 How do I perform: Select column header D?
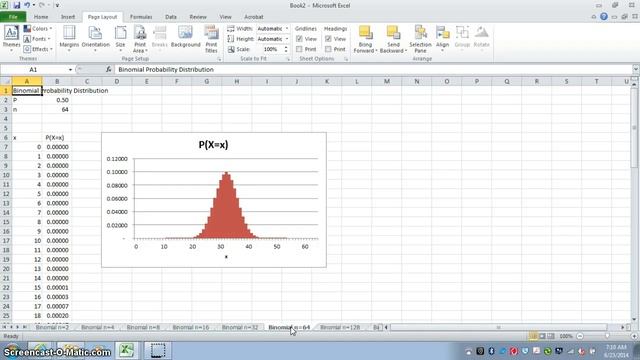pos(117,81)
